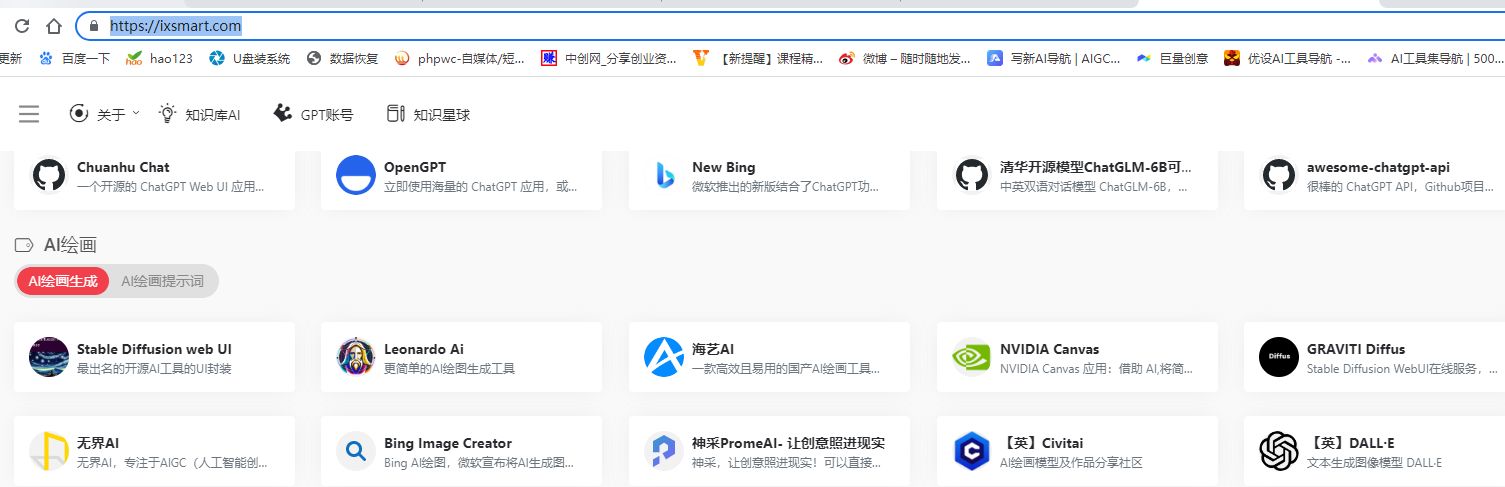Open the 优设AI工具导航 bookmark
Image resolution: width=1505 pixels, height=487 pixels.
(1288, 58)
